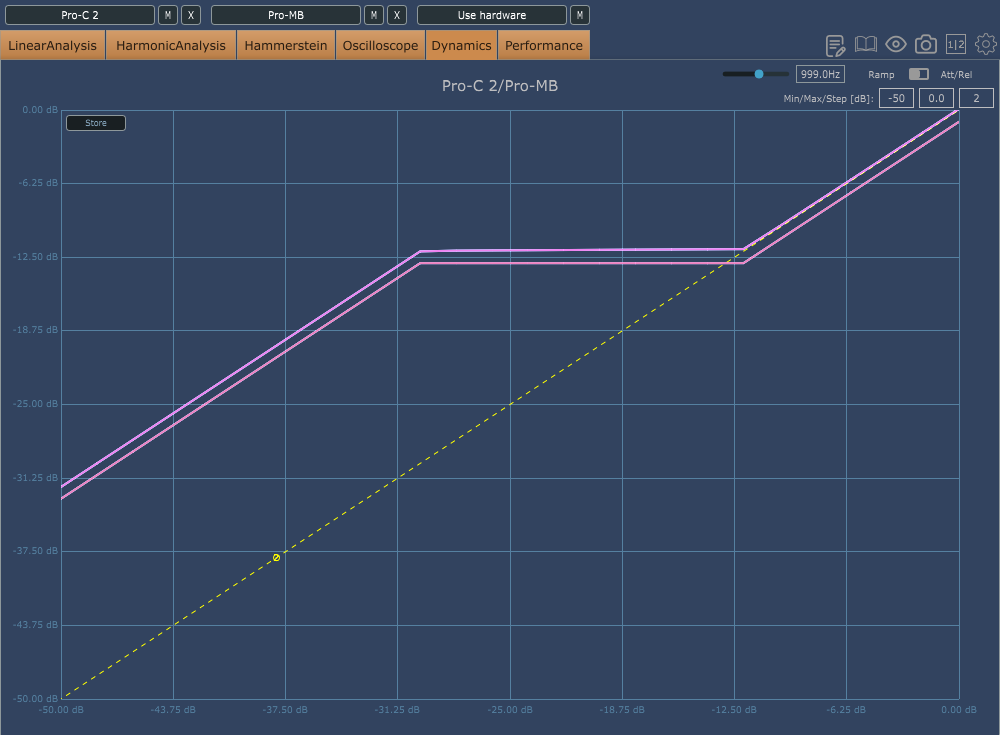The image size is (1000, 735).
Task: Click the Store button
Action: pyautogui.click(x=96, y=122)
